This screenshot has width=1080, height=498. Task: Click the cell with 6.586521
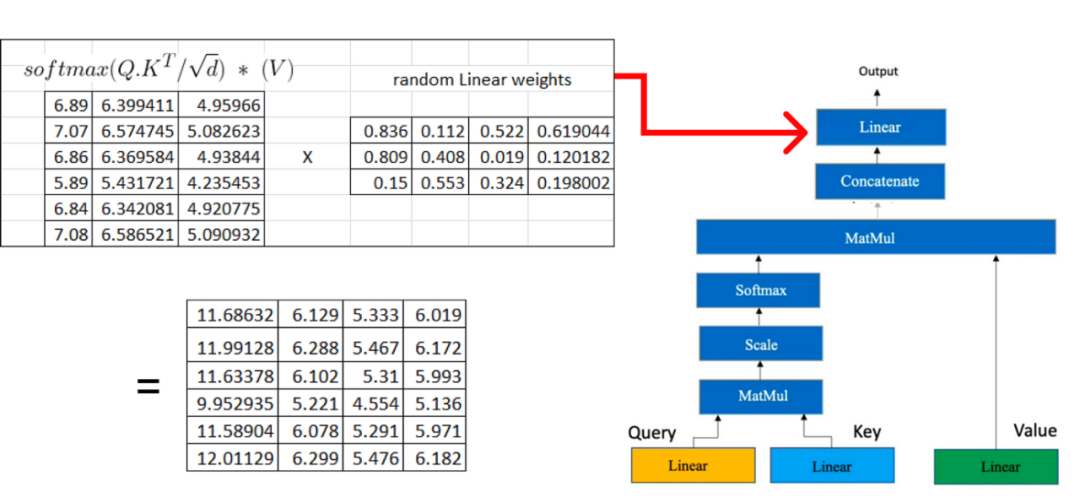pos(135,235)
